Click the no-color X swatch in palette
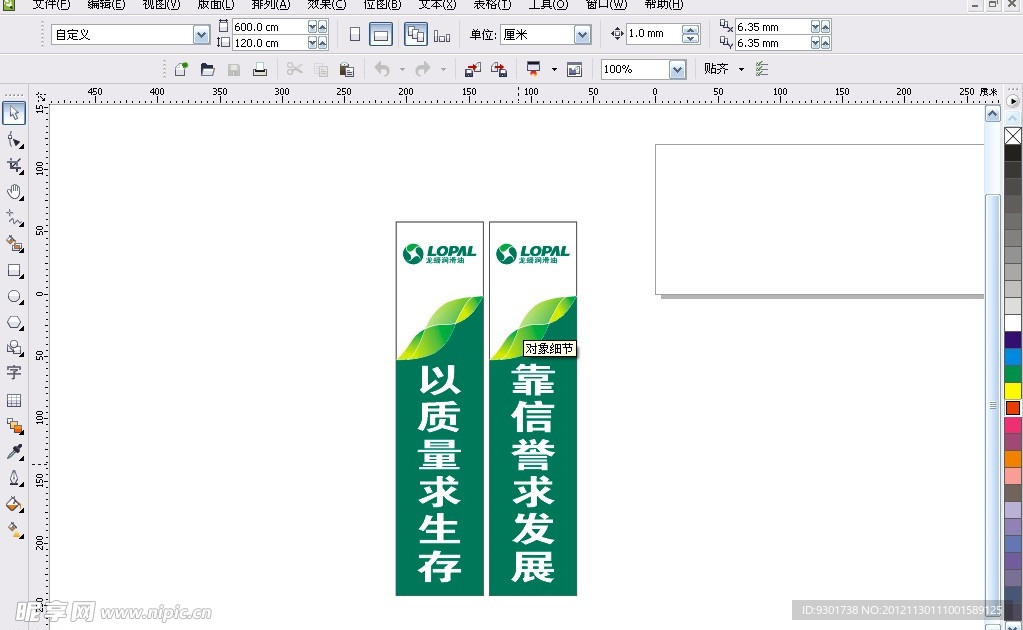Viewport: 1023px width, 630px height. [x=1013, y=136]
